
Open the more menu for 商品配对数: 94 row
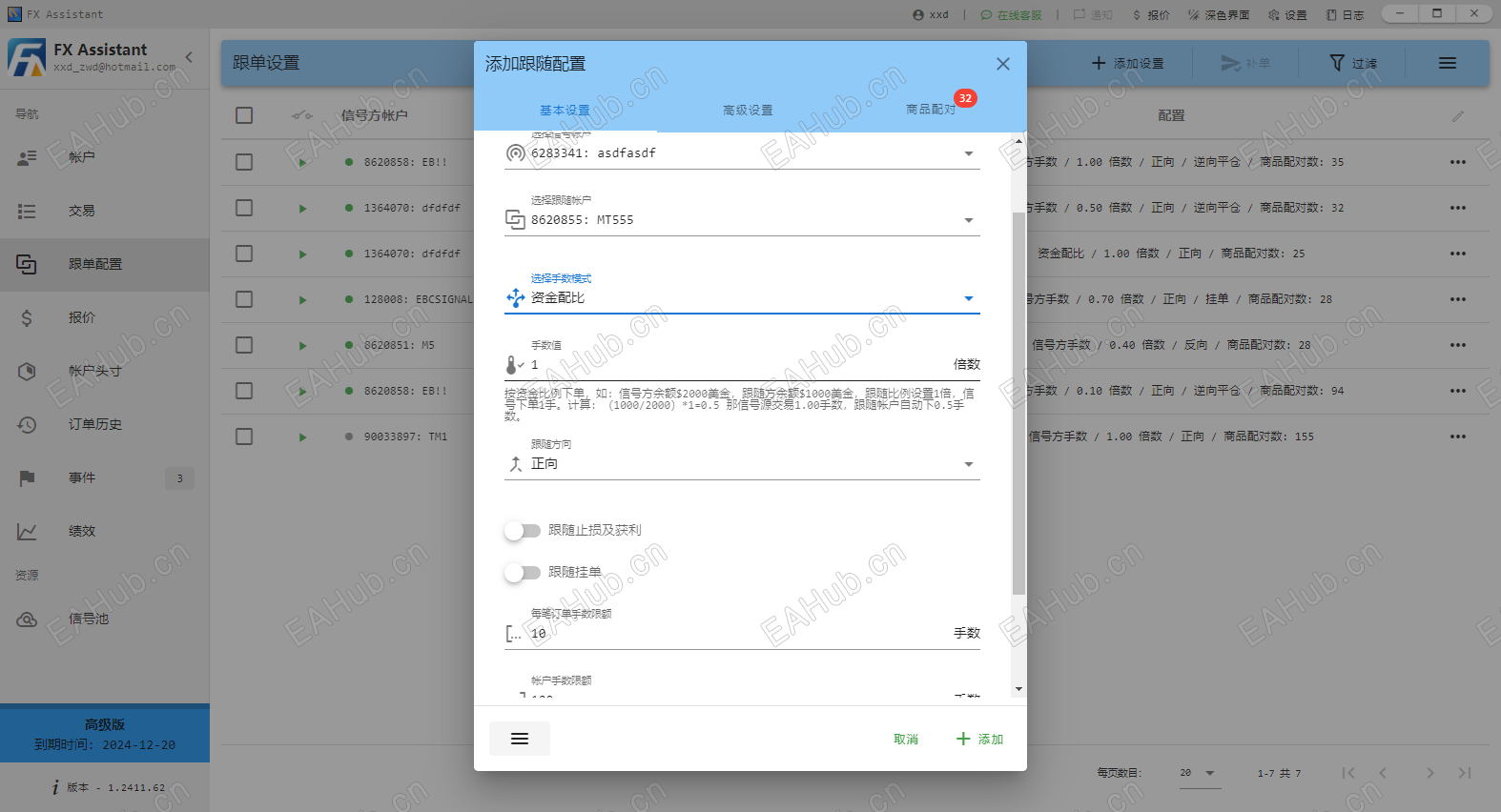click(x=1458, y=391)
